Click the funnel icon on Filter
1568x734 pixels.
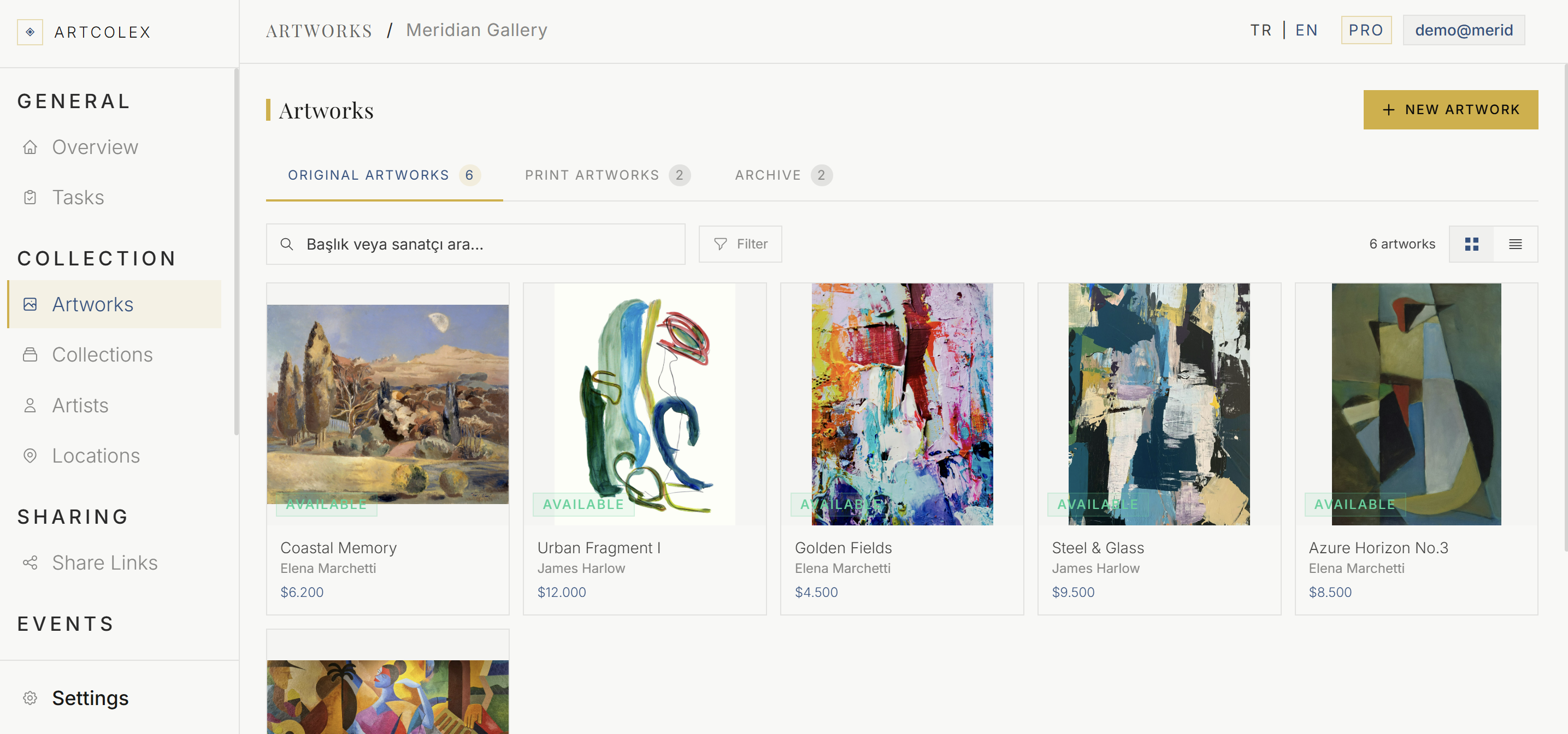[x=721, y=244]
